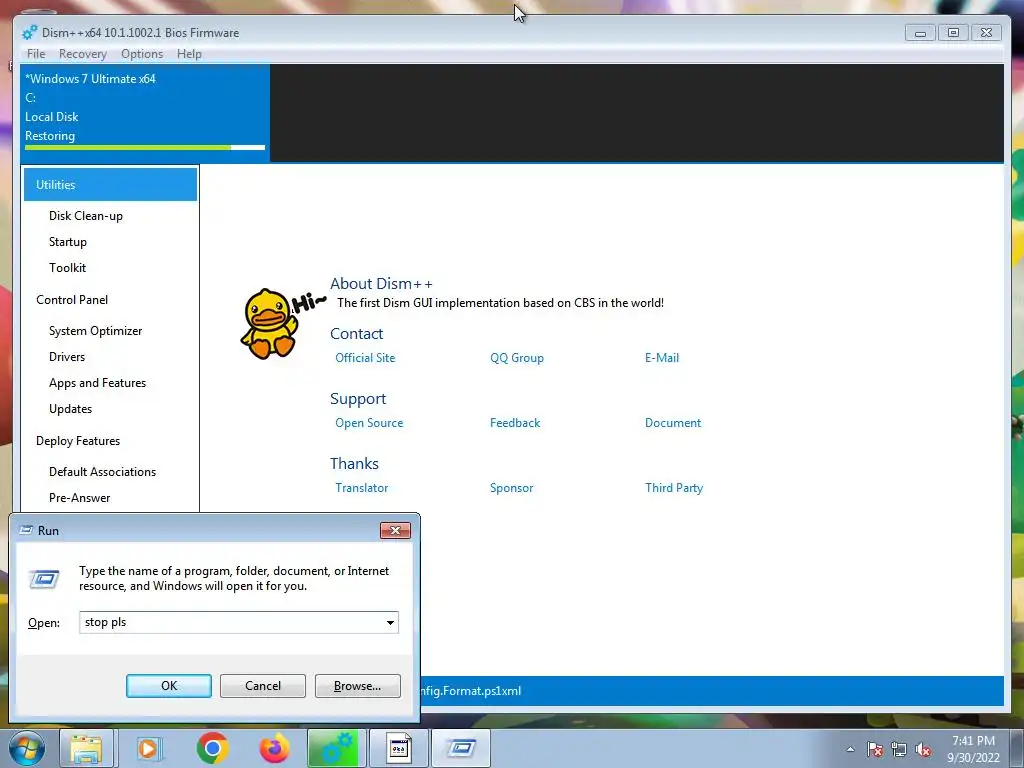Click the Run dialog program icon
The width and height of the screenshot is (1024, 768).
(x=45, y=579)
